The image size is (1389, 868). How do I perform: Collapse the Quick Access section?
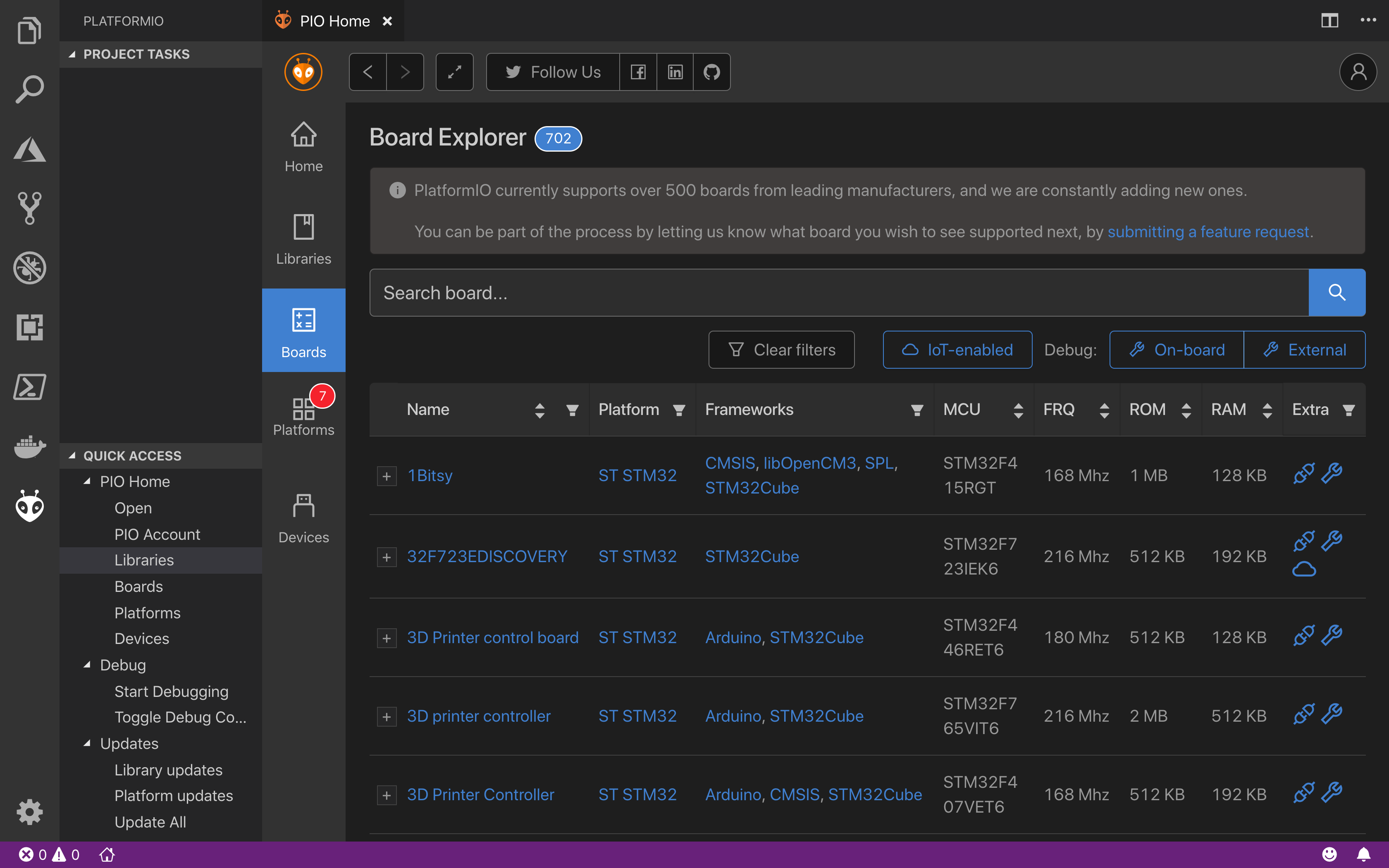(72, 455)
